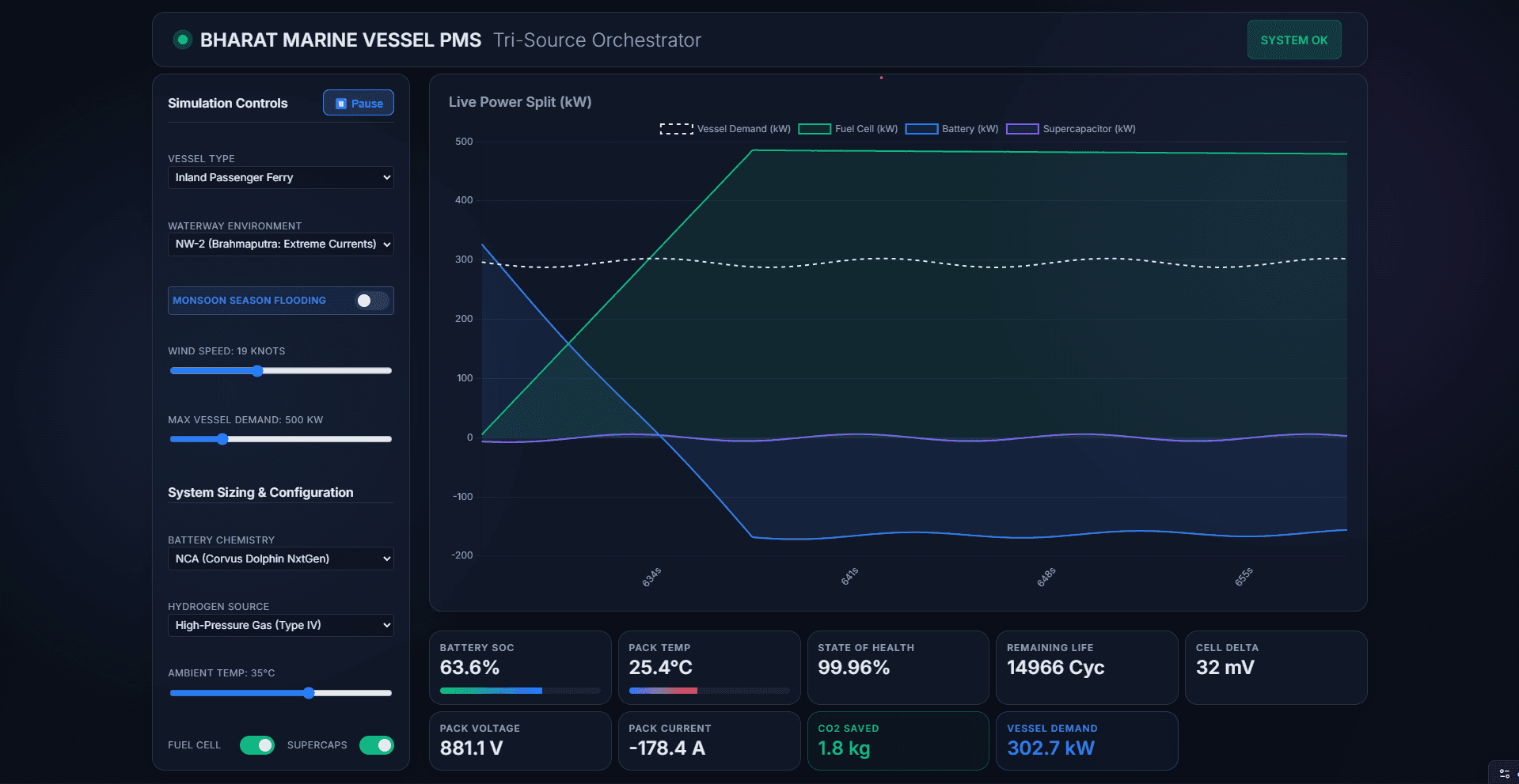Image resolution: width=1519 pixels, height=784 pixels.
Task: Click the Battery SOC progress bar
Action: tap(520, 691)
